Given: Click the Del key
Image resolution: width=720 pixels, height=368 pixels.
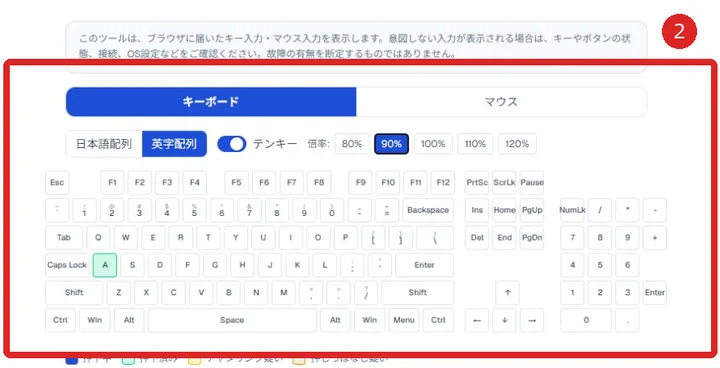Looking at the screenshot, I should tap(477, 238).
